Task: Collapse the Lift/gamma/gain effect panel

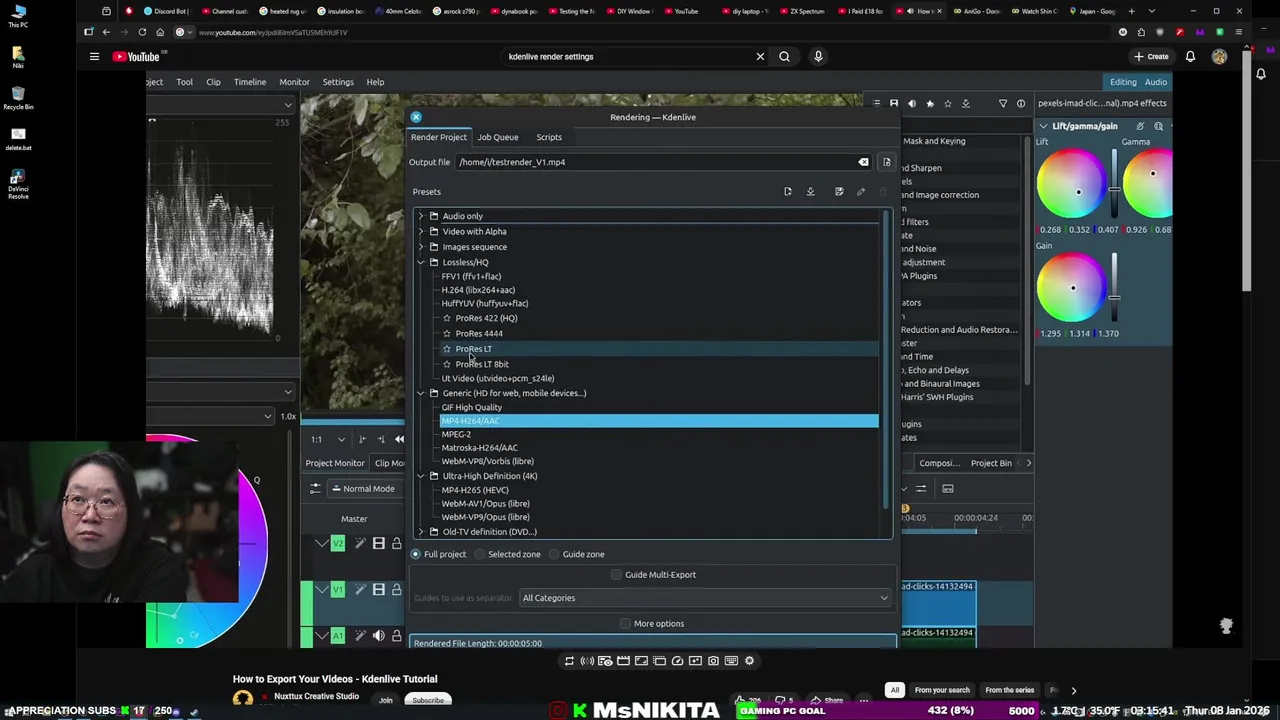Action: tap(1043, 126)
